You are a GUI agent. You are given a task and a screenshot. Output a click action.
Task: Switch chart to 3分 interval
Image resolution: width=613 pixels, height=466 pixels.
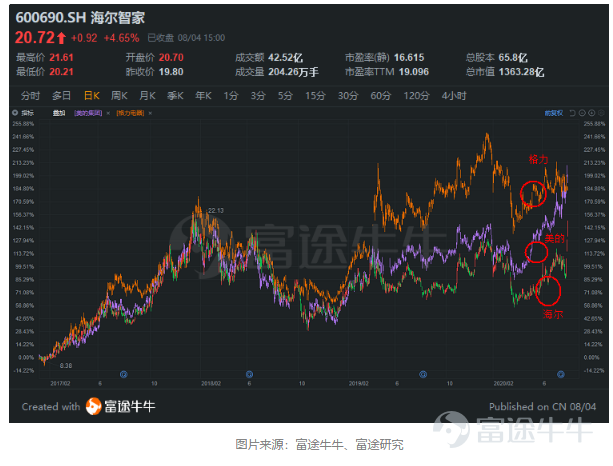258,96
